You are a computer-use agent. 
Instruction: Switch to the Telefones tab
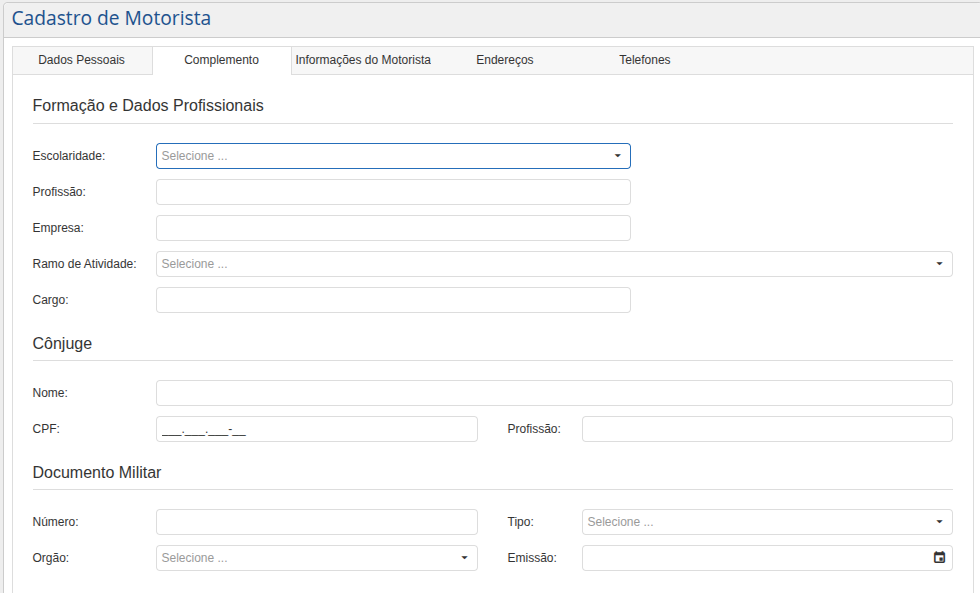645,60
